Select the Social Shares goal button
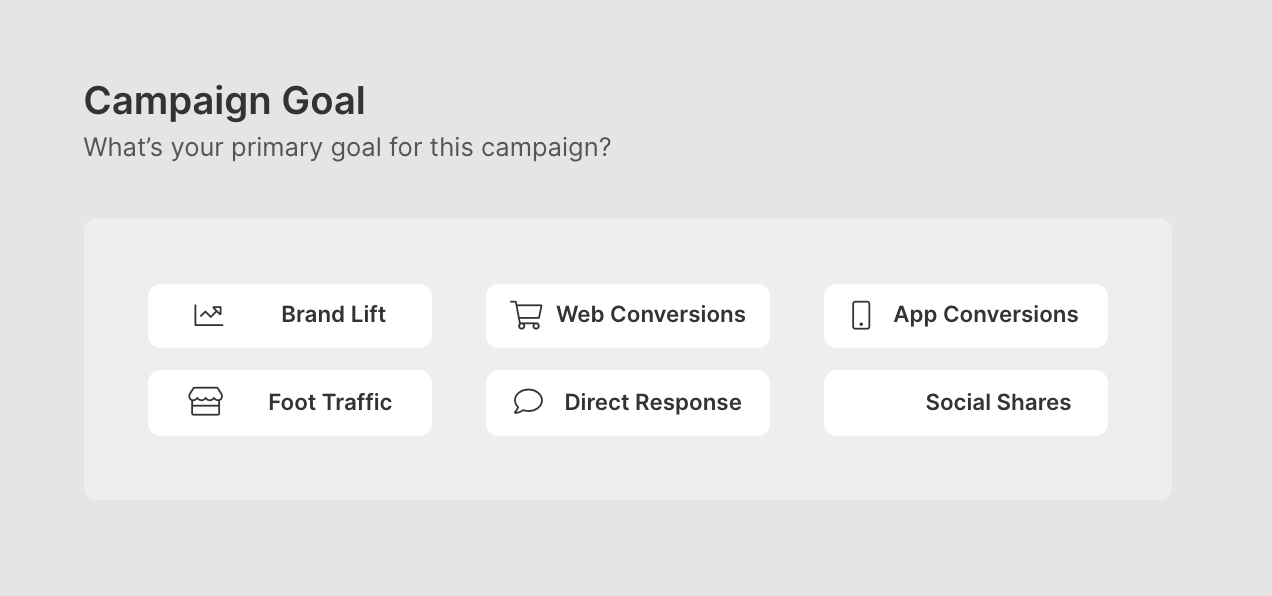1272x596 pixels. 966,403
